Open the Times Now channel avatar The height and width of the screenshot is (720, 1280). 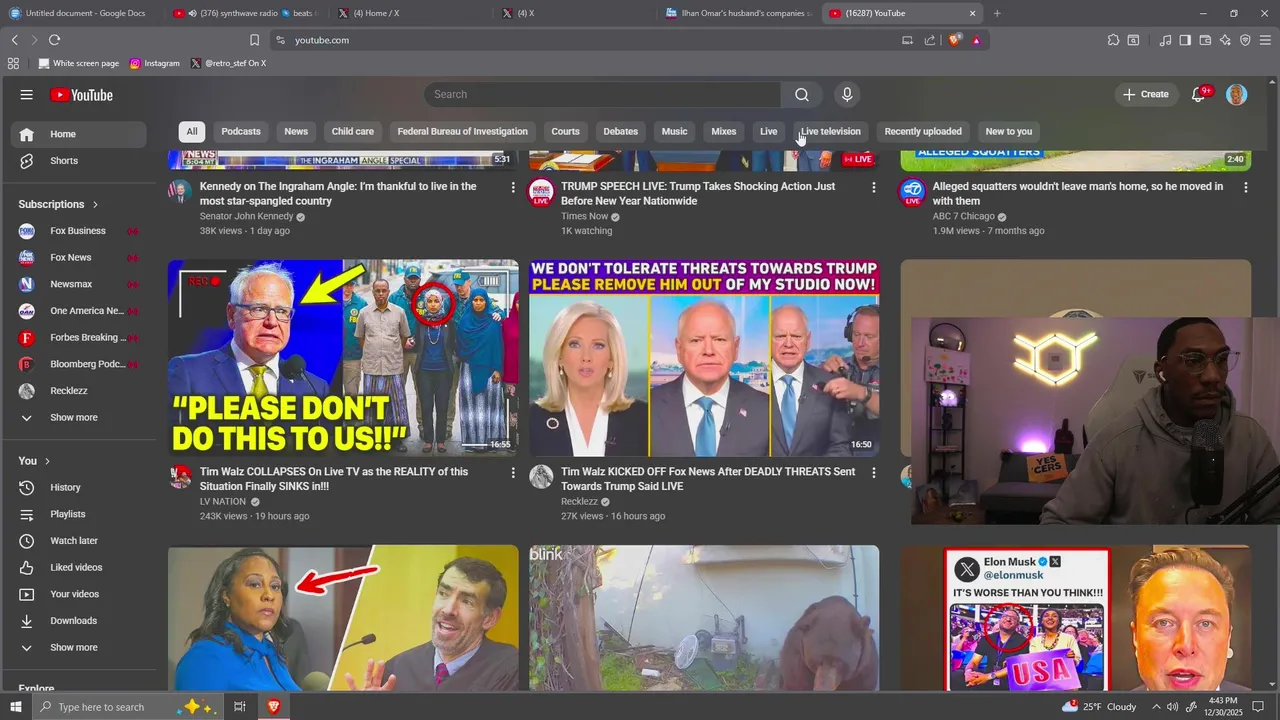[x=541, y=192]
